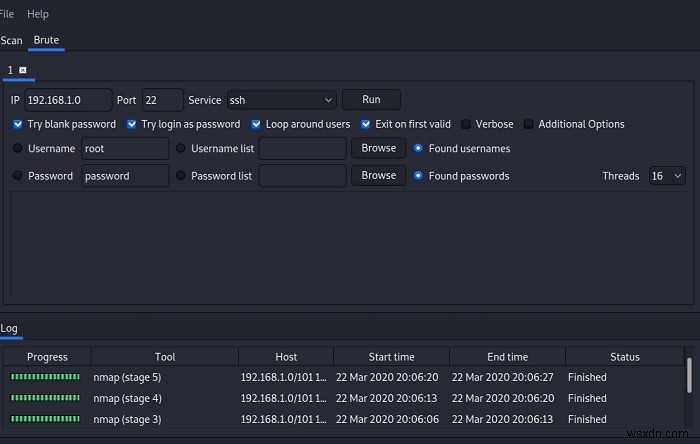Click the Password field containing password

pos(125,176)
